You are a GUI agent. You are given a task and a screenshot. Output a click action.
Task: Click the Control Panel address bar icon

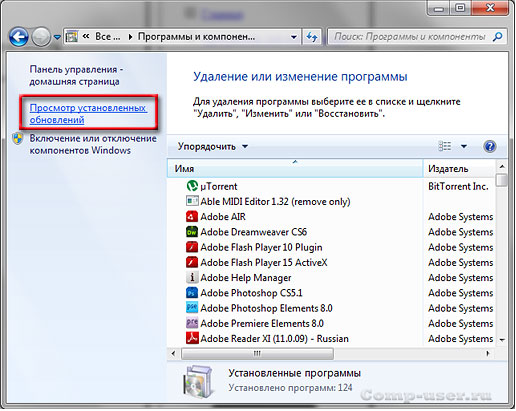coord(71,36)
